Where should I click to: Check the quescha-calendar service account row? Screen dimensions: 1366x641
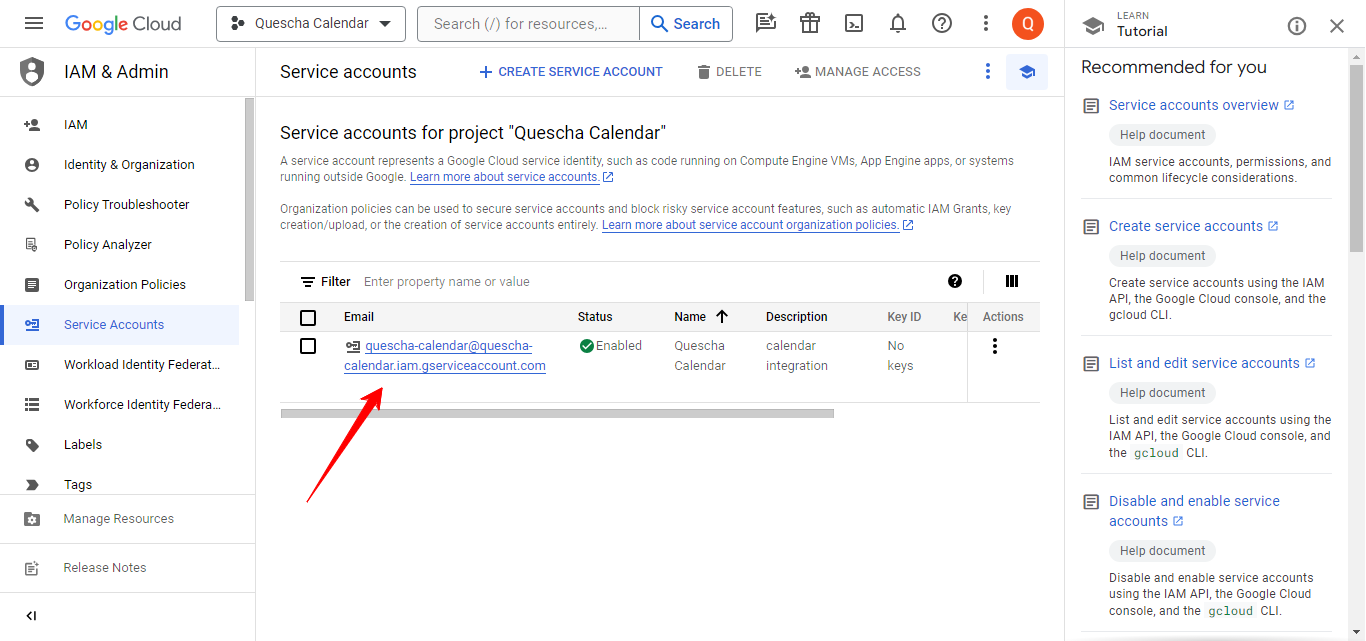pos(308,346)
